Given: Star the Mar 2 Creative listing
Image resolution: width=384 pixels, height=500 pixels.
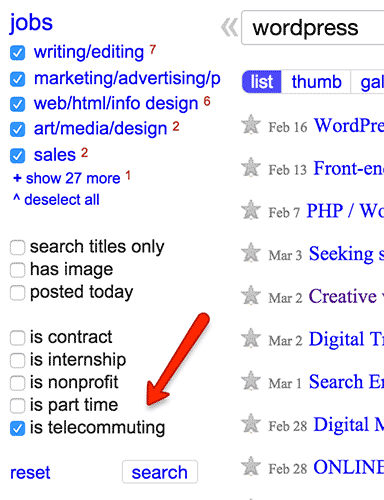Looking at the screenshot, I should pyautogui.click(x=251, y=295).
